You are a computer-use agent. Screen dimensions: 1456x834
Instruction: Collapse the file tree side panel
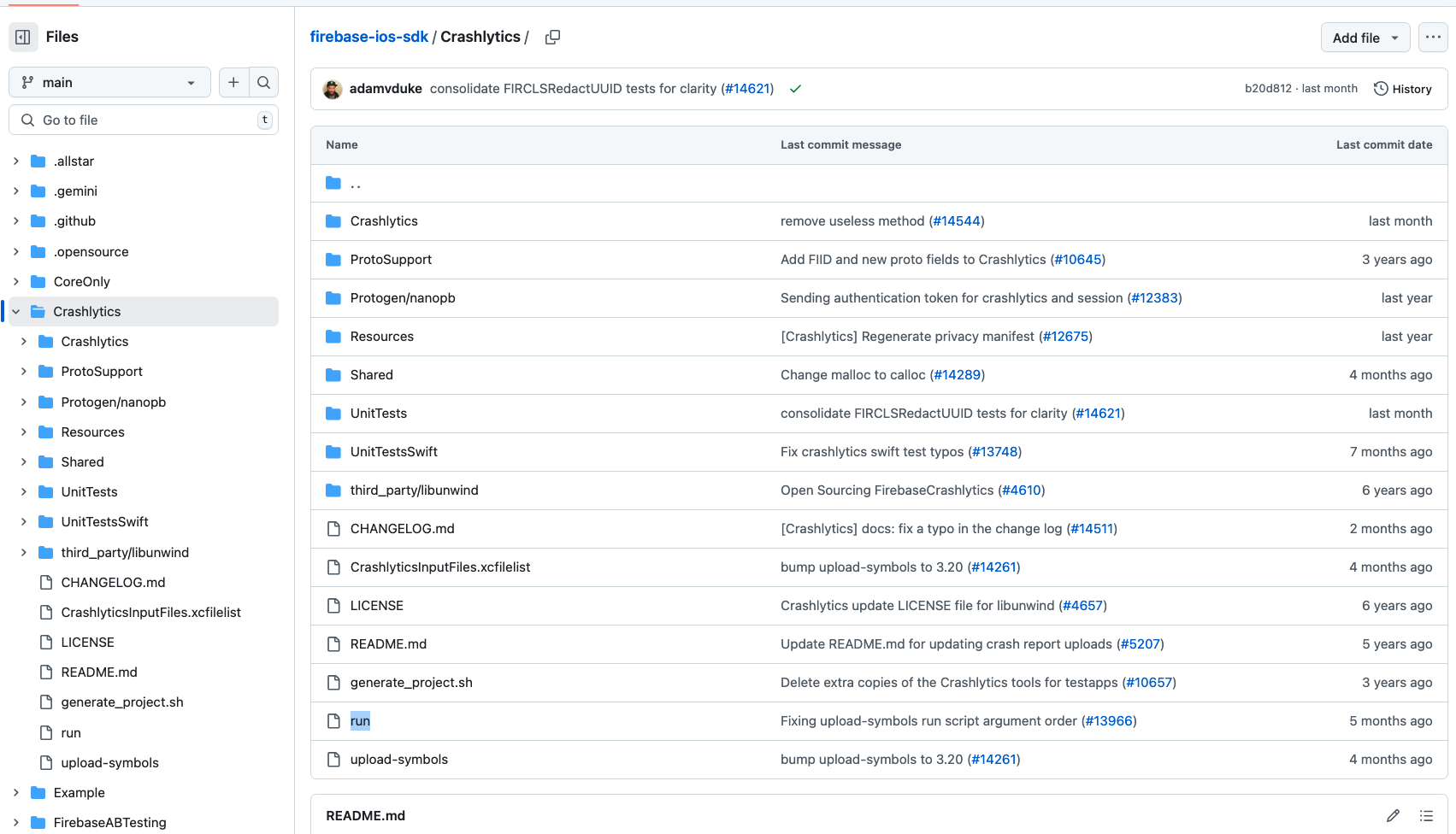pyautogui.click(x=23, y=37)
